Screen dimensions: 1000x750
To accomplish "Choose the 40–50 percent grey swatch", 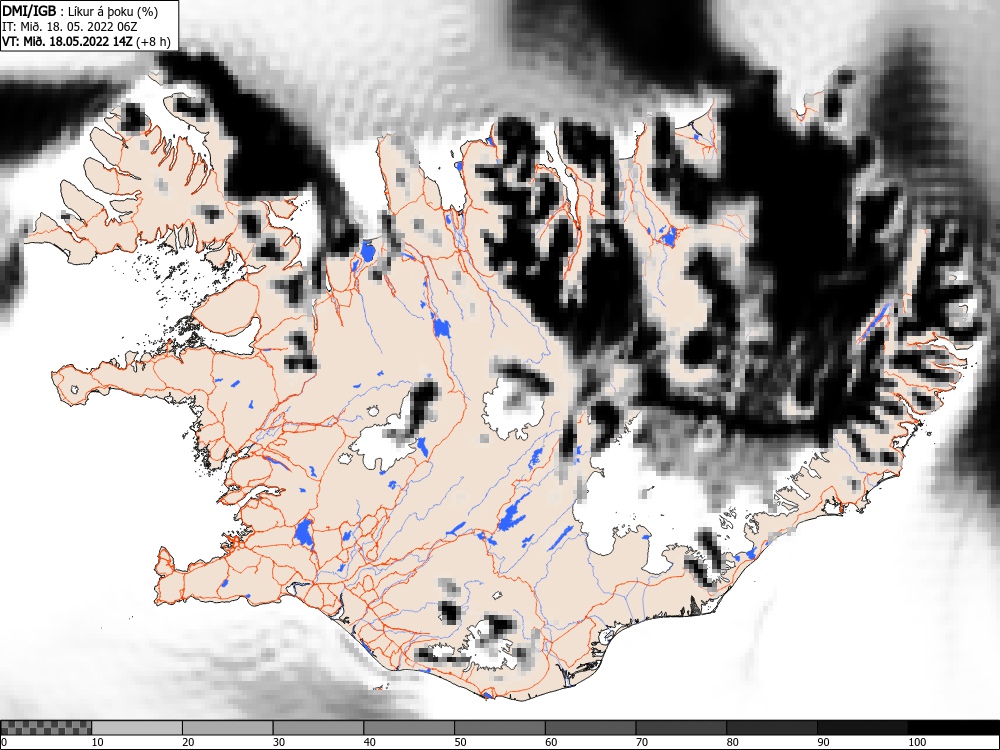I will click(x=409, y=728).
